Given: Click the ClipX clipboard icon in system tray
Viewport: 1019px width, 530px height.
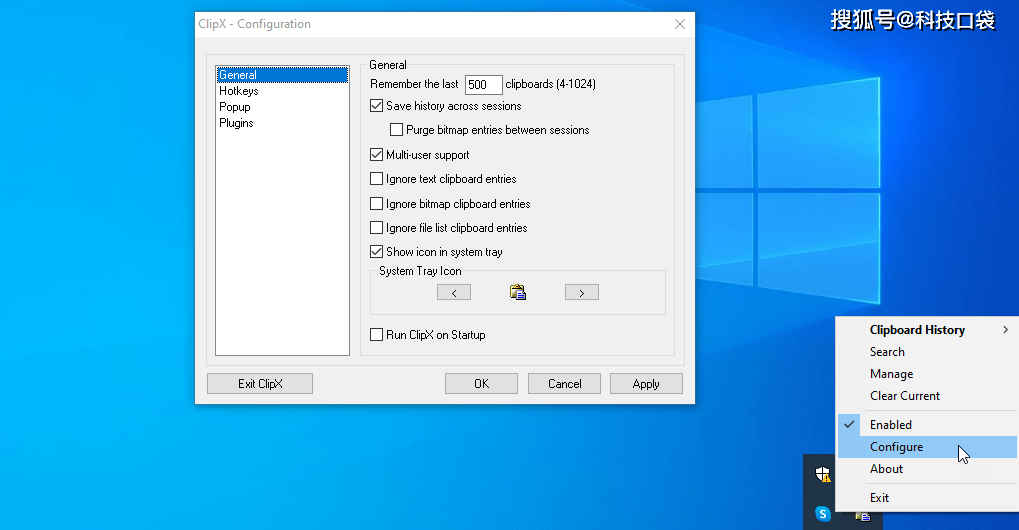Looking at the screenshot, I should 862,515.
